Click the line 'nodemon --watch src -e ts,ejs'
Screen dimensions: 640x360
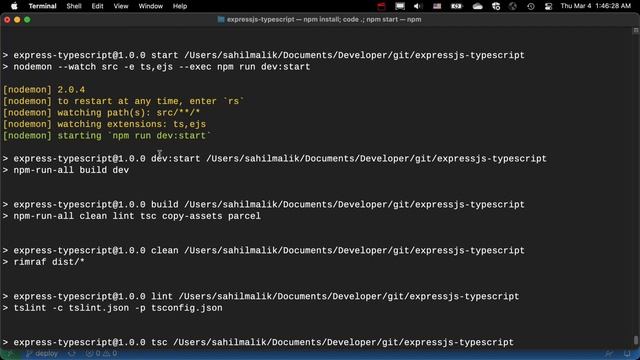[x=156, y=67]
